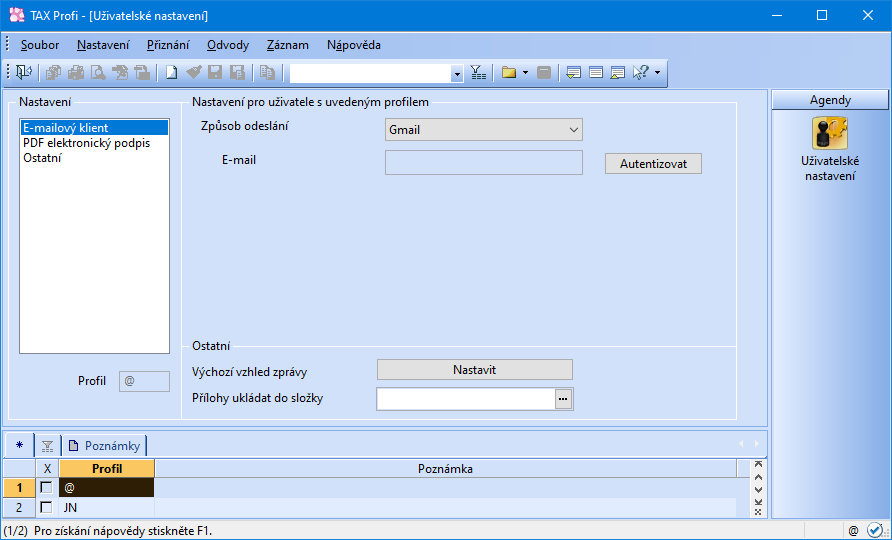The width and height of the screenshot is (892, 540).
Task: Select the asterisk tab
Action: point(19,446)
